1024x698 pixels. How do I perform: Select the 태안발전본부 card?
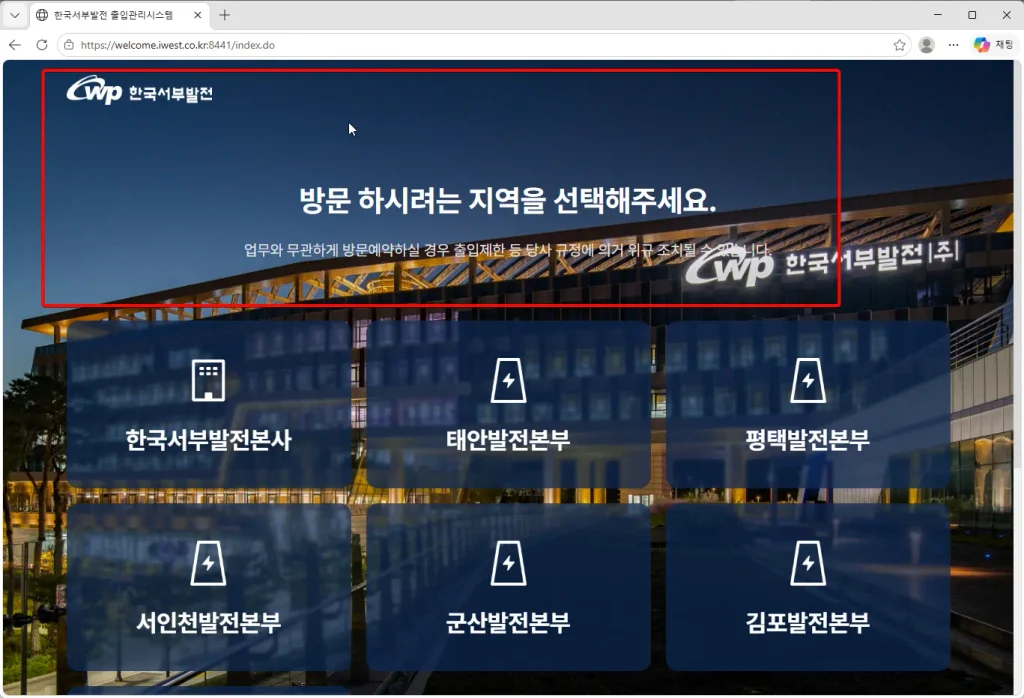tap(508, 404)
